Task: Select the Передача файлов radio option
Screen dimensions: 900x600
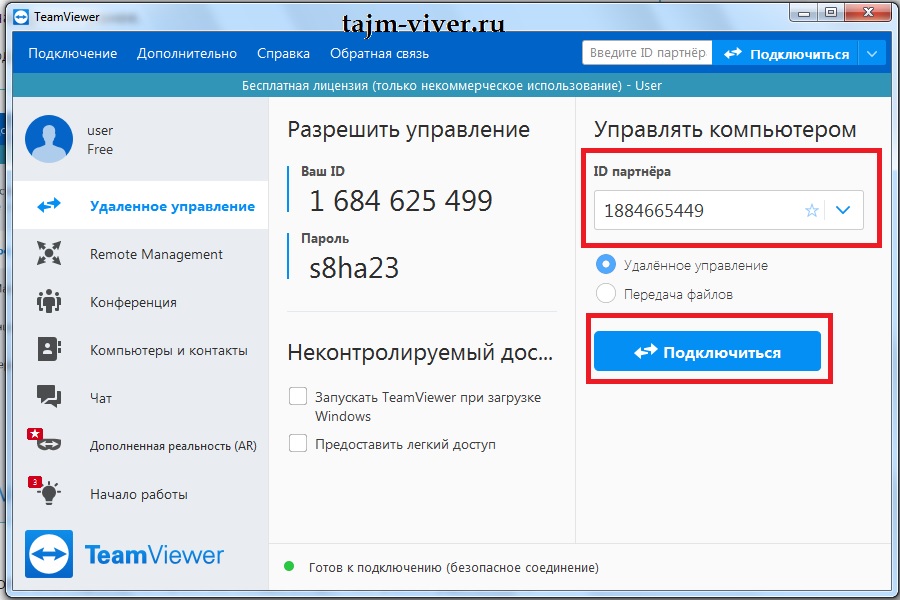Action: (605, 294)
